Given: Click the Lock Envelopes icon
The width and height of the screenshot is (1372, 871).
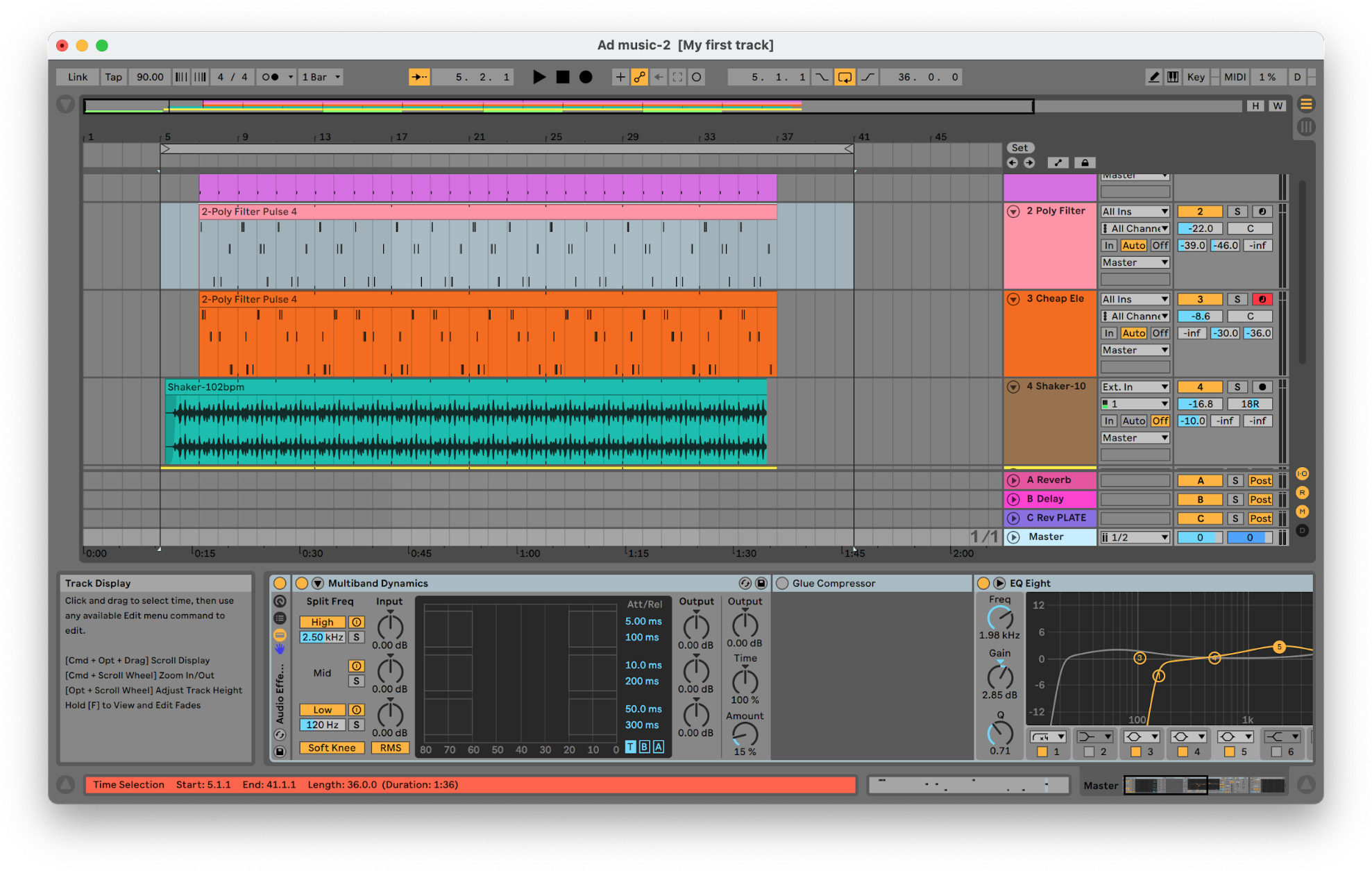Looking at the screenshot, I should click(x=1085, y=162).
